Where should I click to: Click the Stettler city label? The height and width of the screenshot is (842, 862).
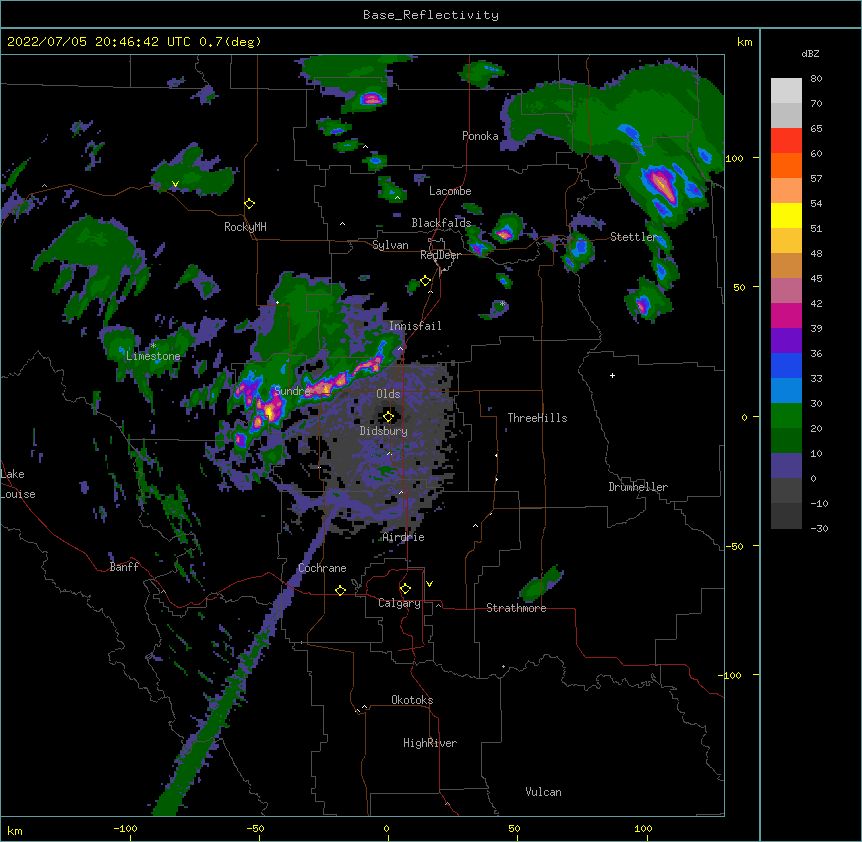(633, 237)
